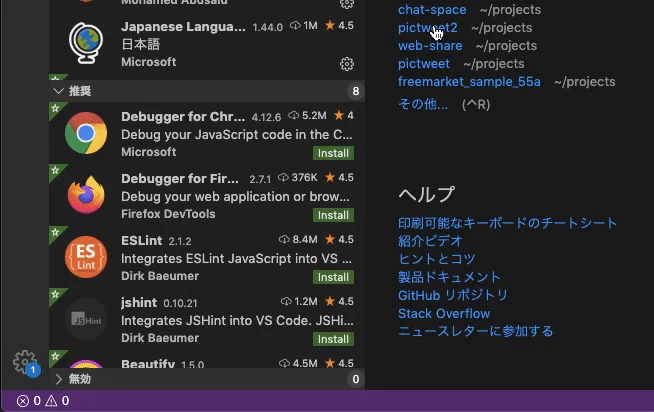
Task: Click the recommended star badge on Debugger for Firefox
Action: pyautogui.click(x=55, y=171)
